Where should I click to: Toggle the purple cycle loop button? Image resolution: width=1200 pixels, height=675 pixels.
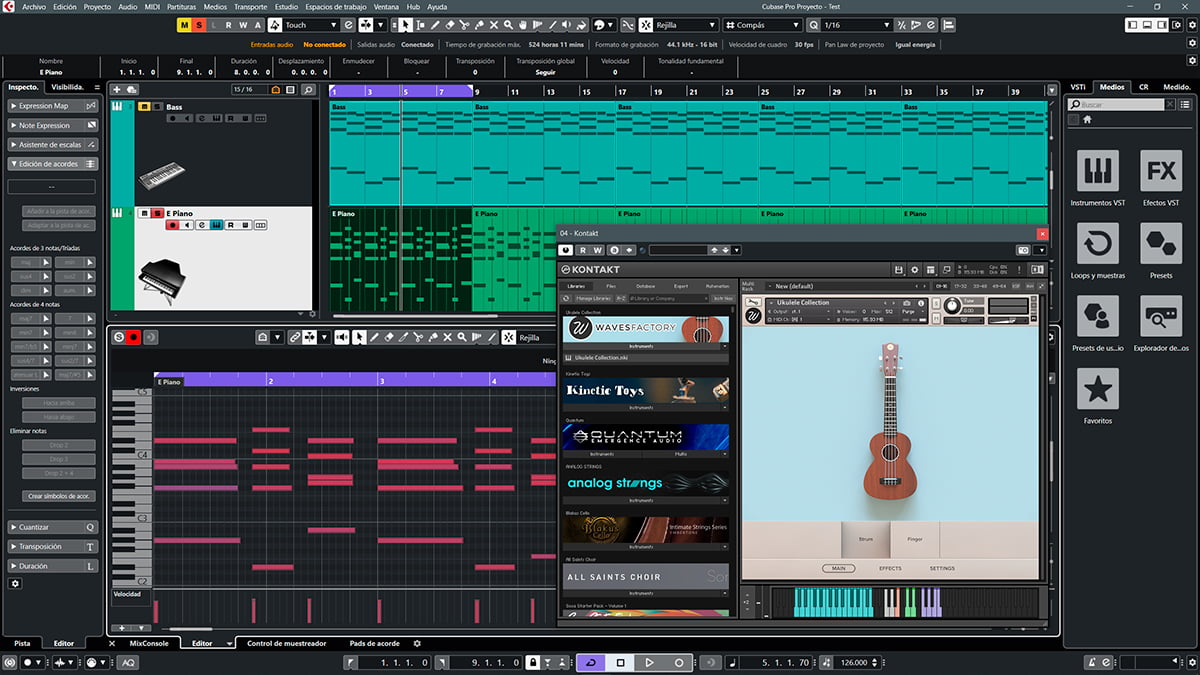coord(590,662)
